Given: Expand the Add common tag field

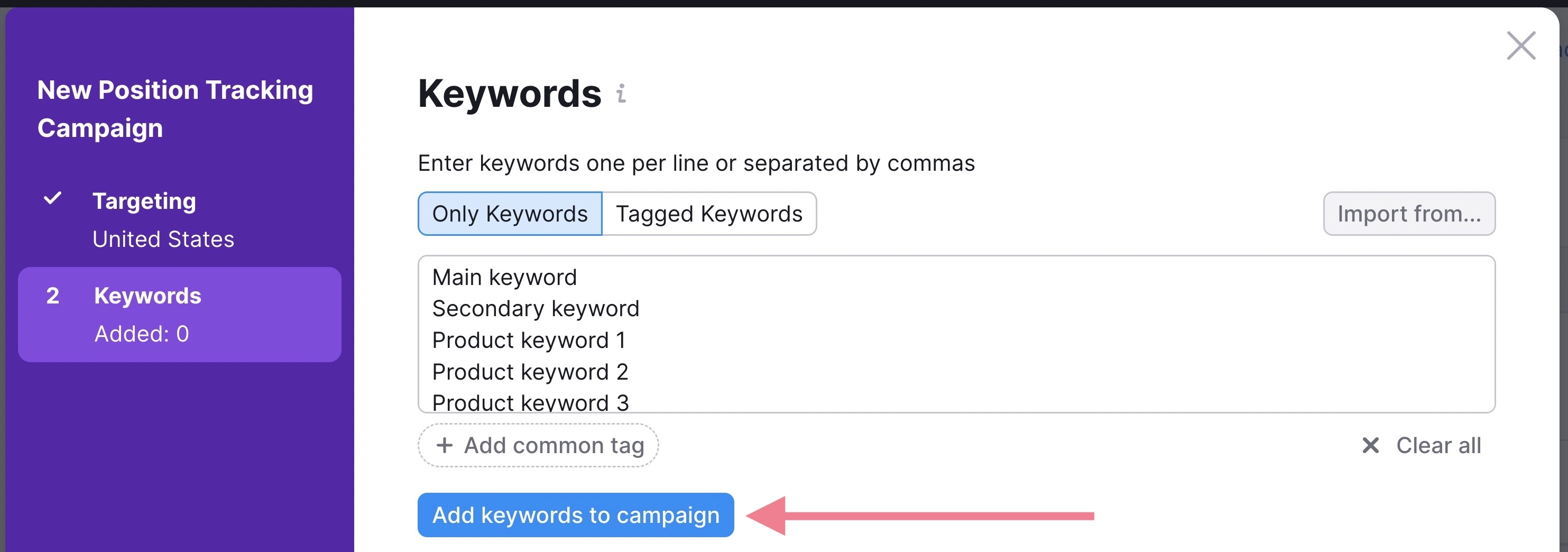Looking at the screenshot, I should [x=537, y=446].
